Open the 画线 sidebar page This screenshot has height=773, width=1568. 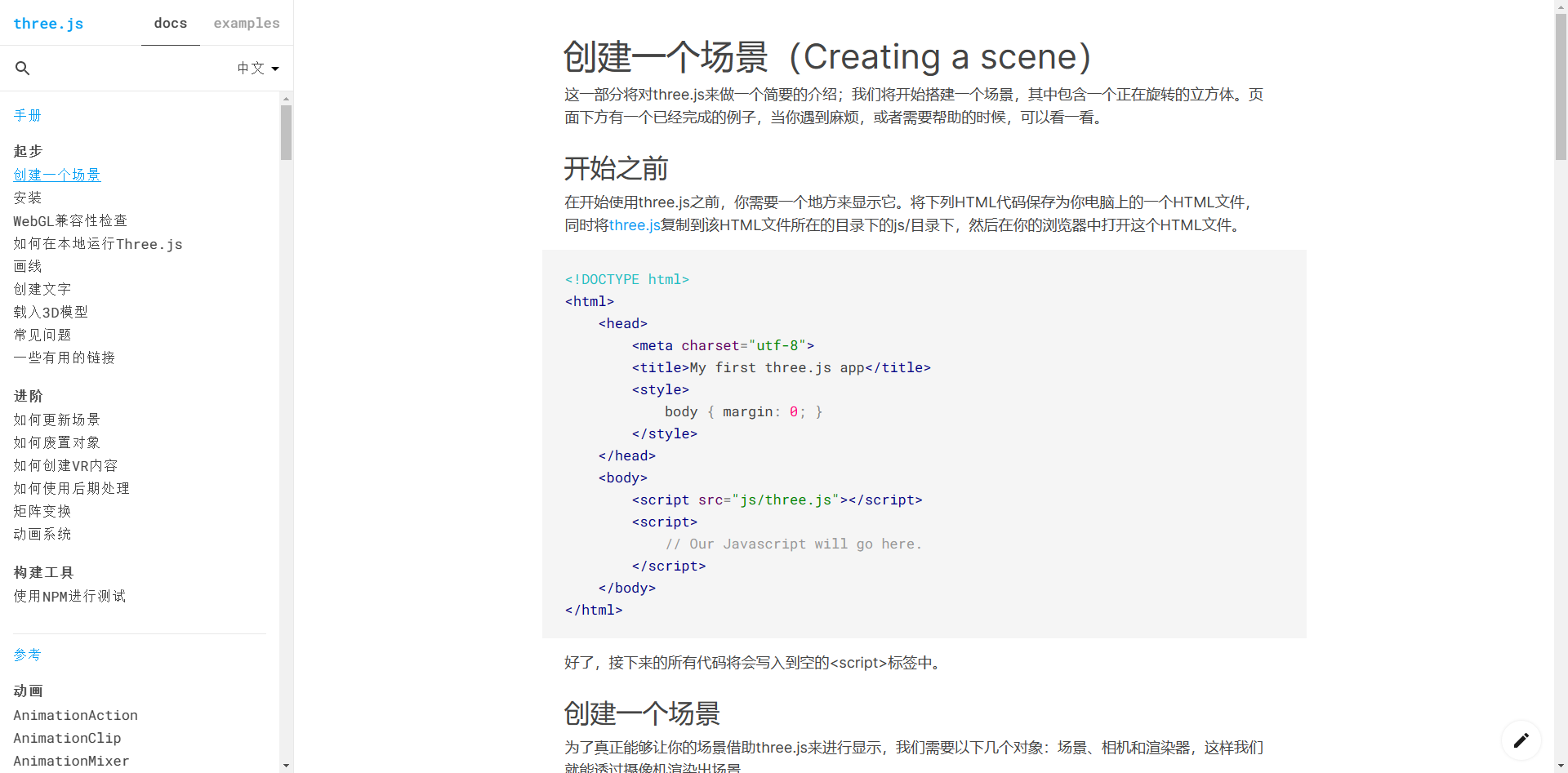tap(28, 266)
